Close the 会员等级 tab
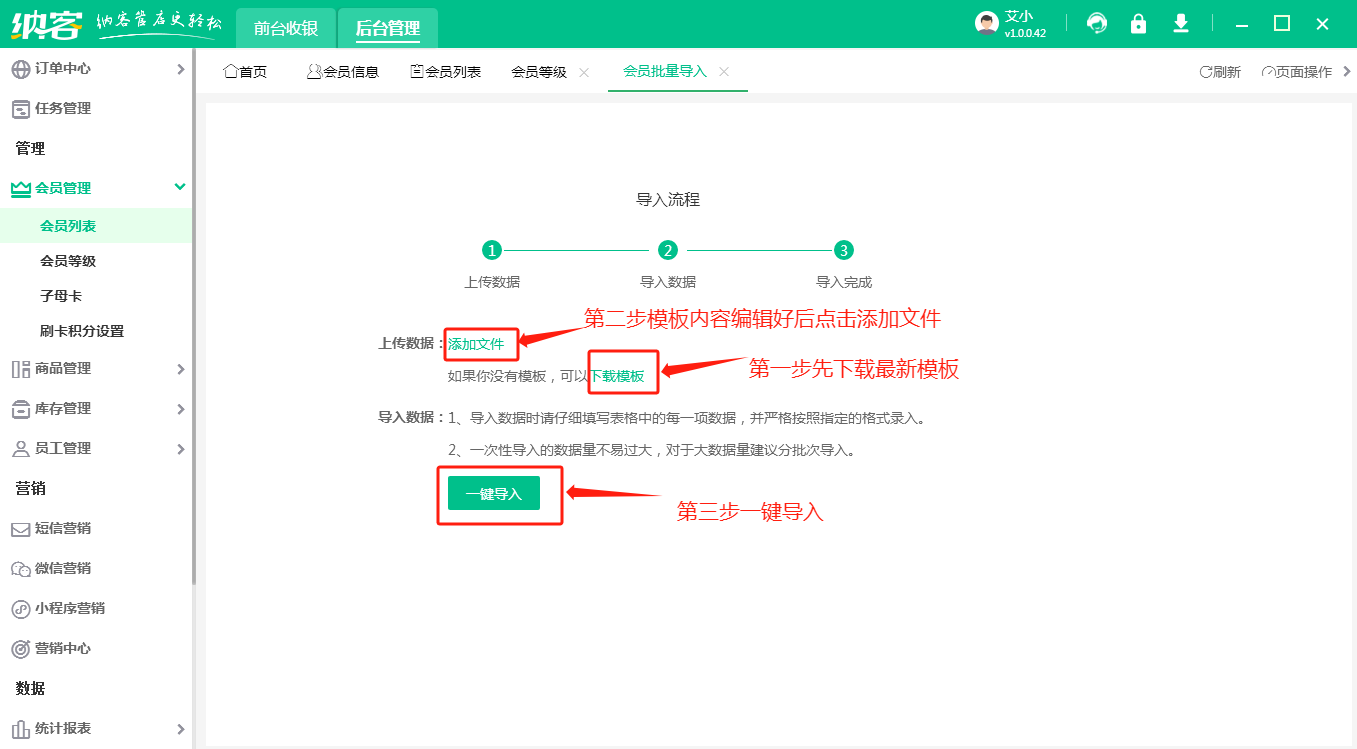 584,72
